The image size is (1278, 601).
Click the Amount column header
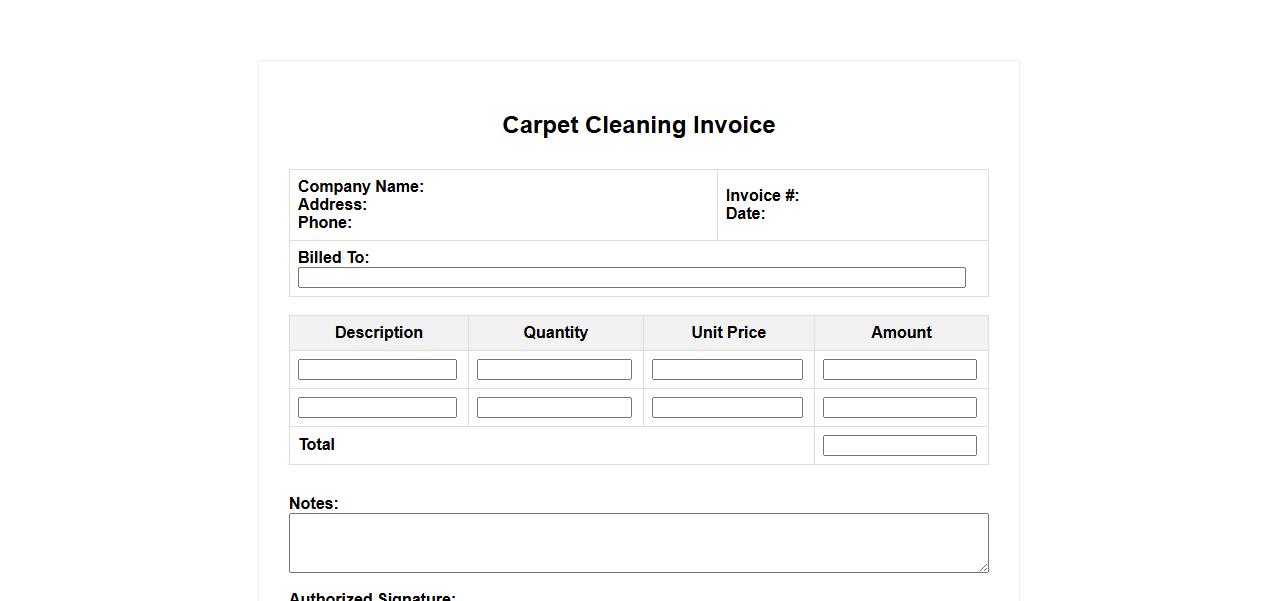[901, 332]
